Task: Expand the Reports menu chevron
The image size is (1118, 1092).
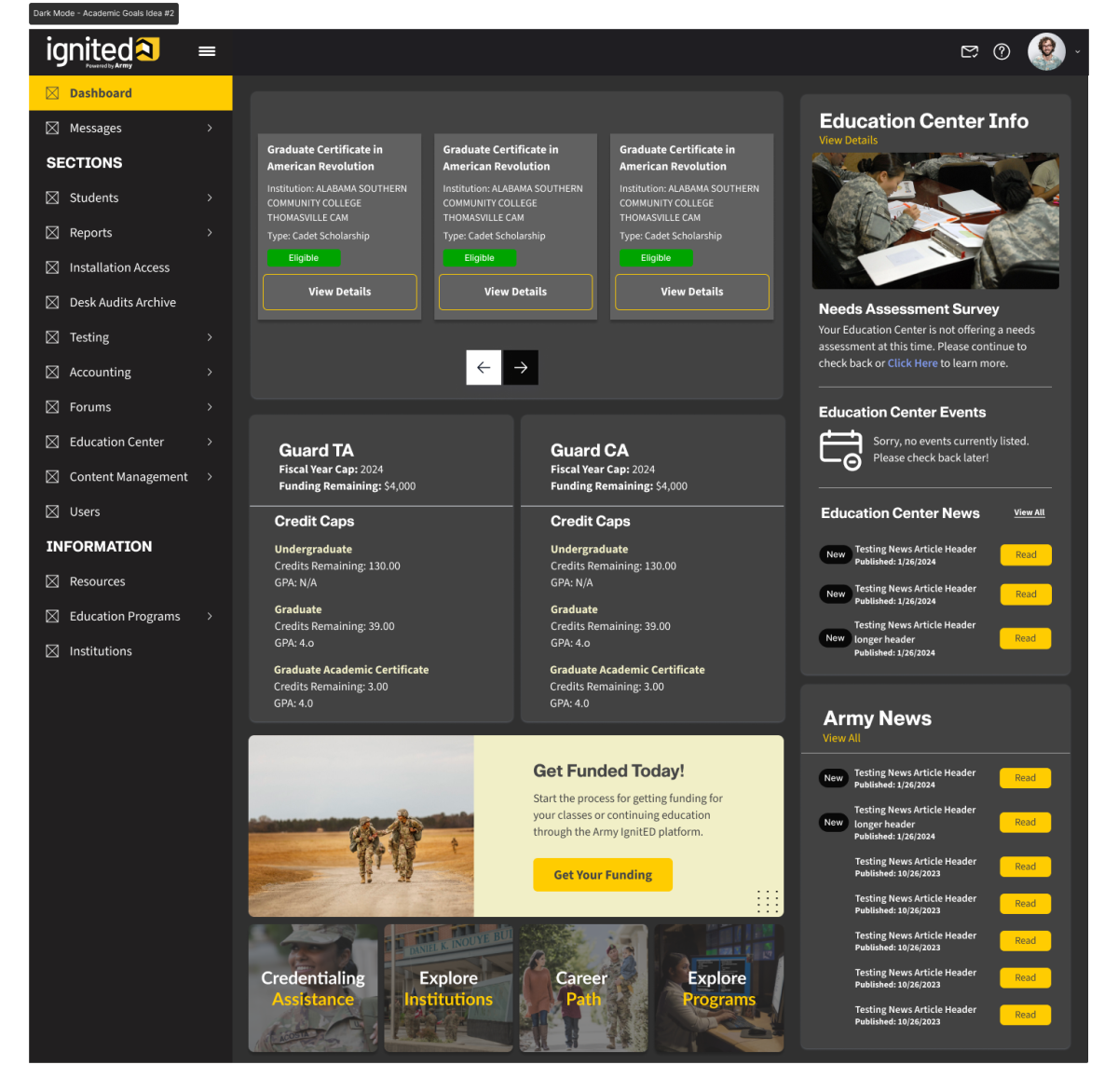Action: [x=210, y=233]
